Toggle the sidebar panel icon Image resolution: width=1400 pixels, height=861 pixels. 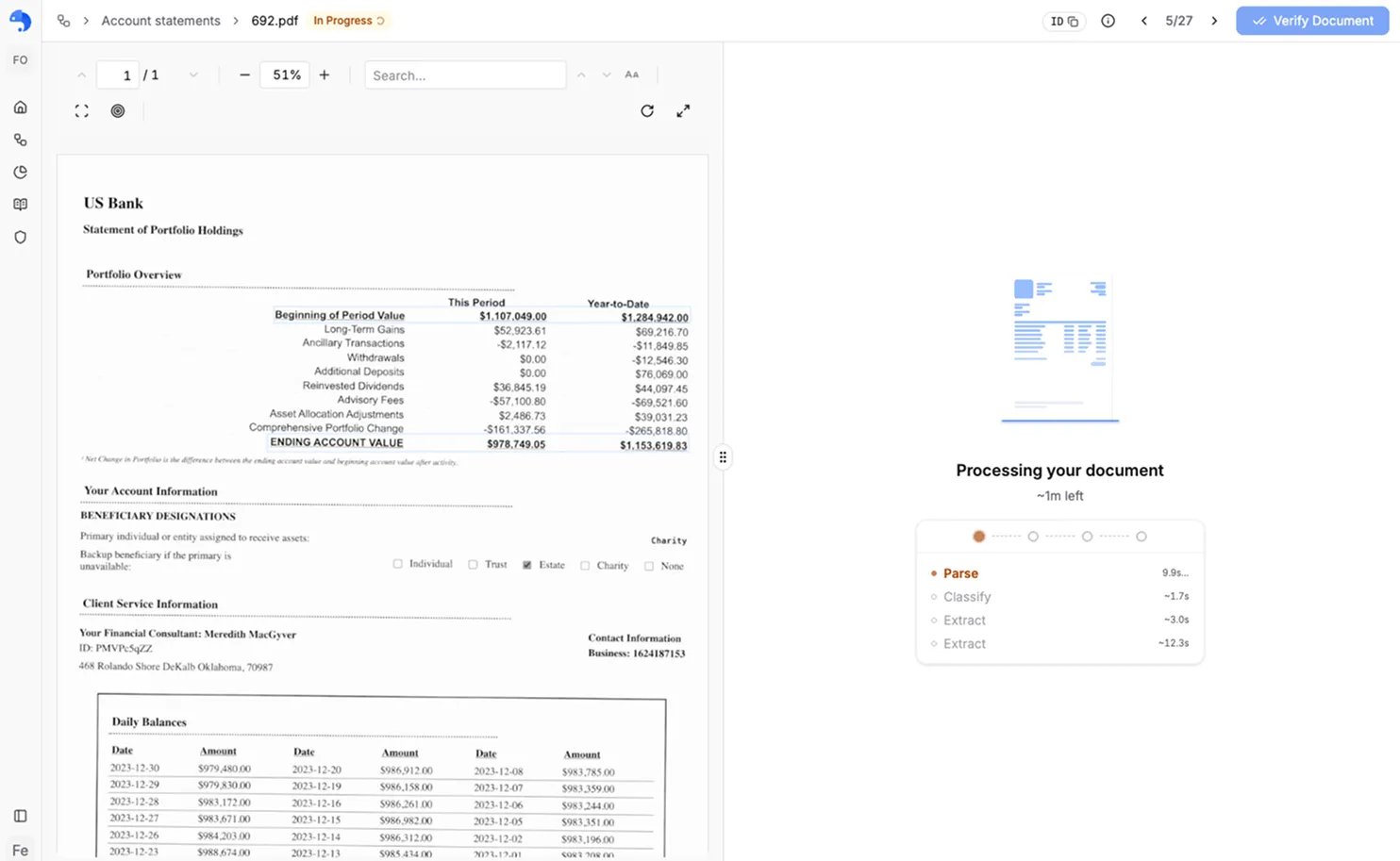20,816
